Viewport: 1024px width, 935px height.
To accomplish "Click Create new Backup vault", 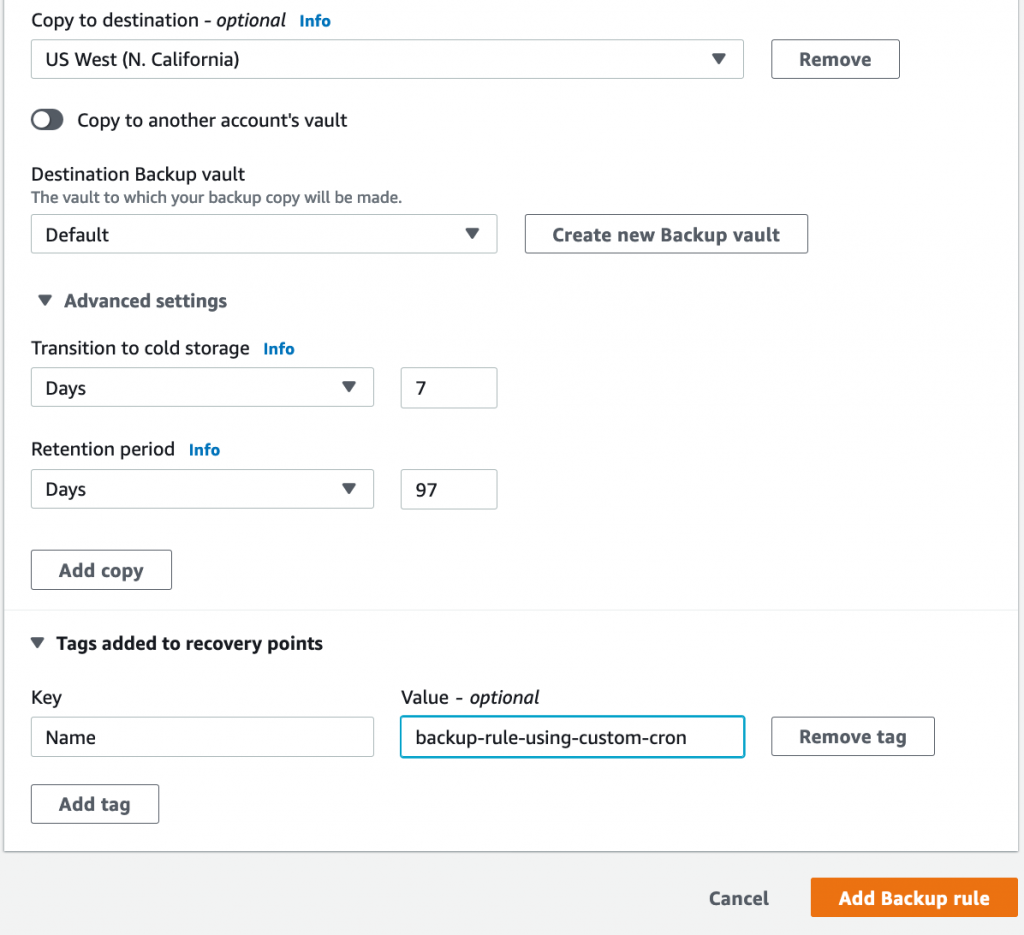I will [666, 234].
